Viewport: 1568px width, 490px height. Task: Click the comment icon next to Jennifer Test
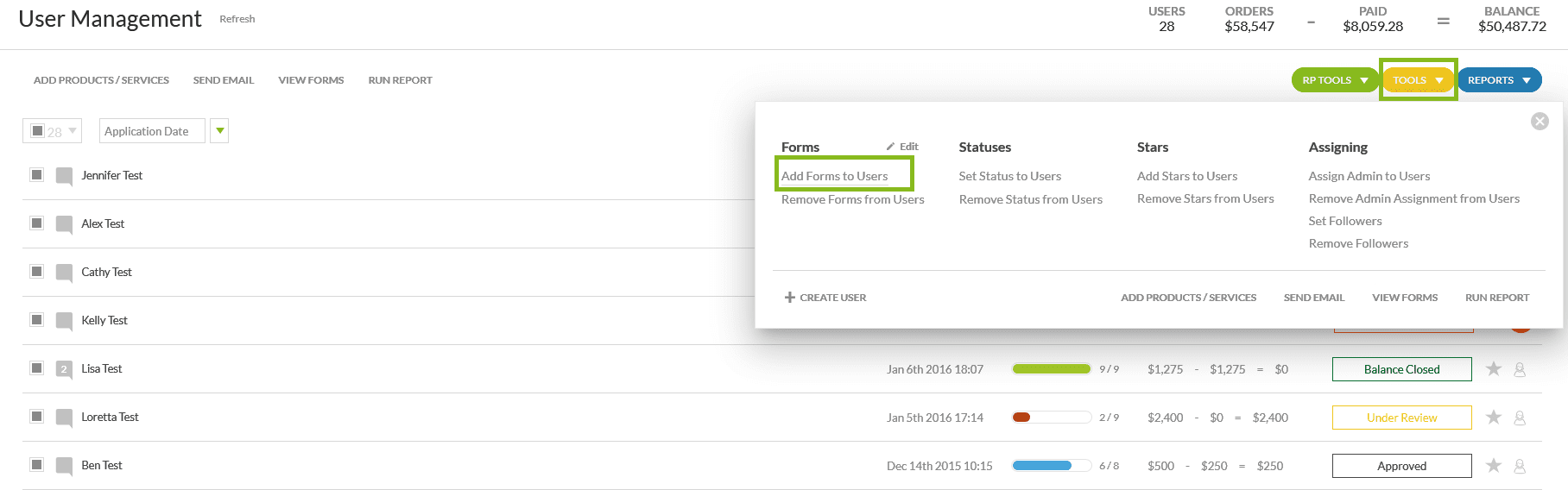[x=64, y=176]
